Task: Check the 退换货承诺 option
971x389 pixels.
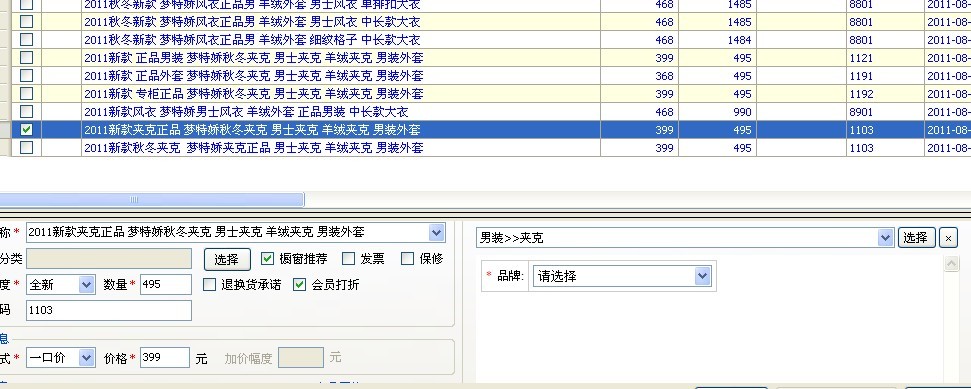Action: 210,285
